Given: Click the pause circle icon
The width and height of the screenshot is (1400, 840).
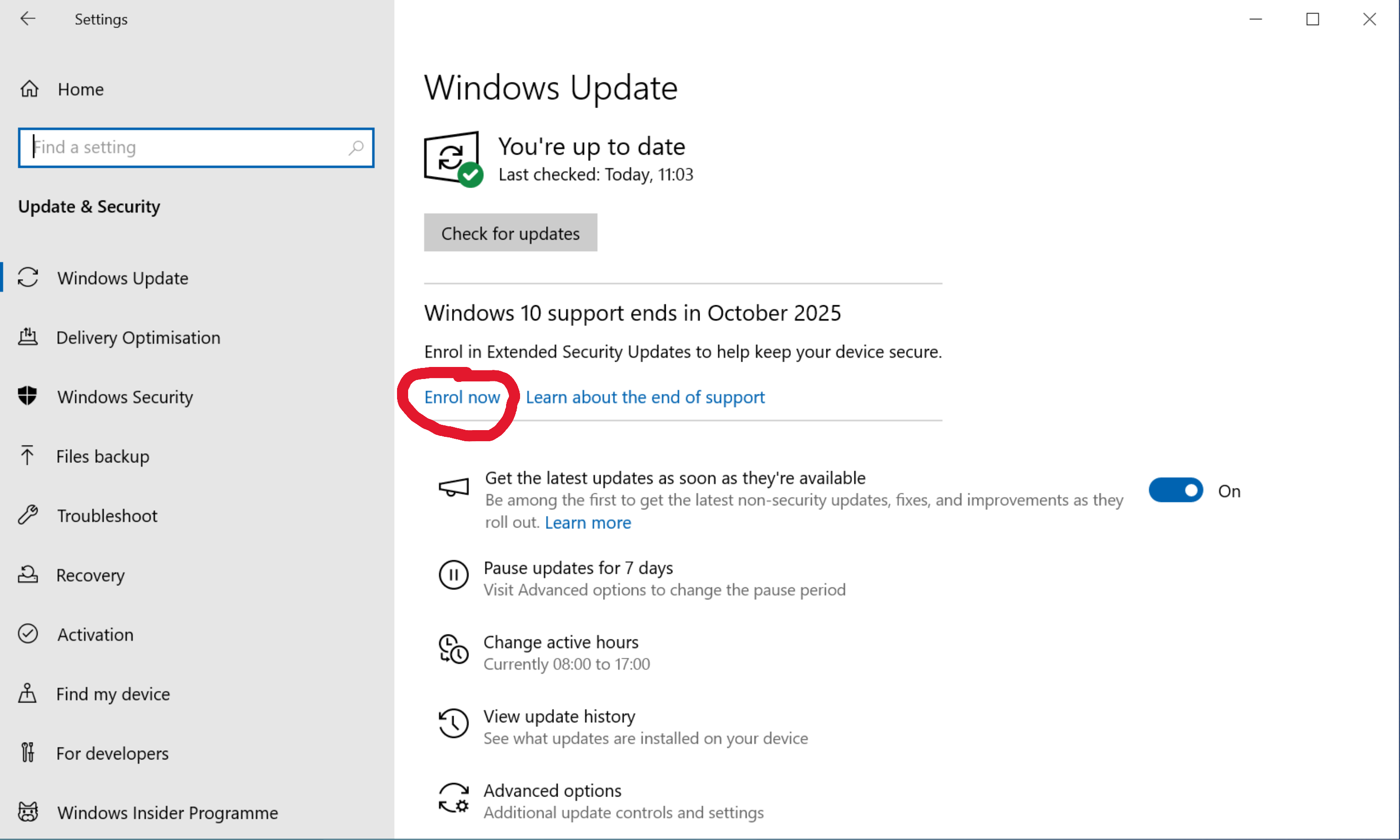Looking at the screenshot, I should 453,574.
